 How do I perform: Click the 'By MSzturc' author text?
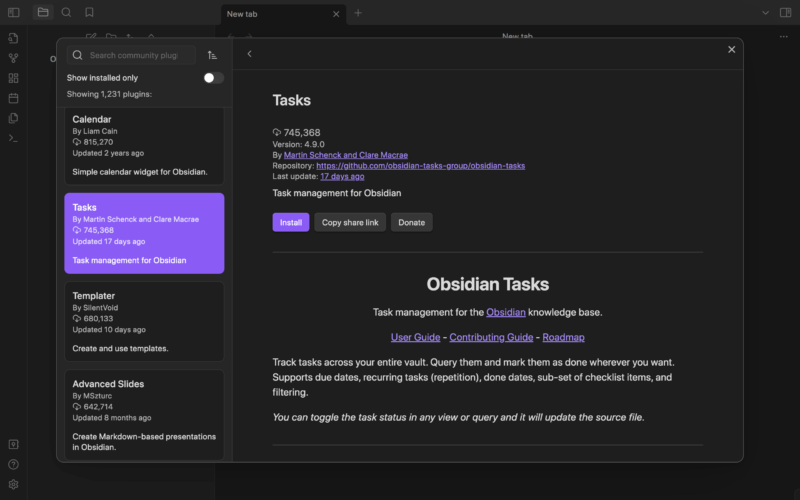click(x=92, y=396)
